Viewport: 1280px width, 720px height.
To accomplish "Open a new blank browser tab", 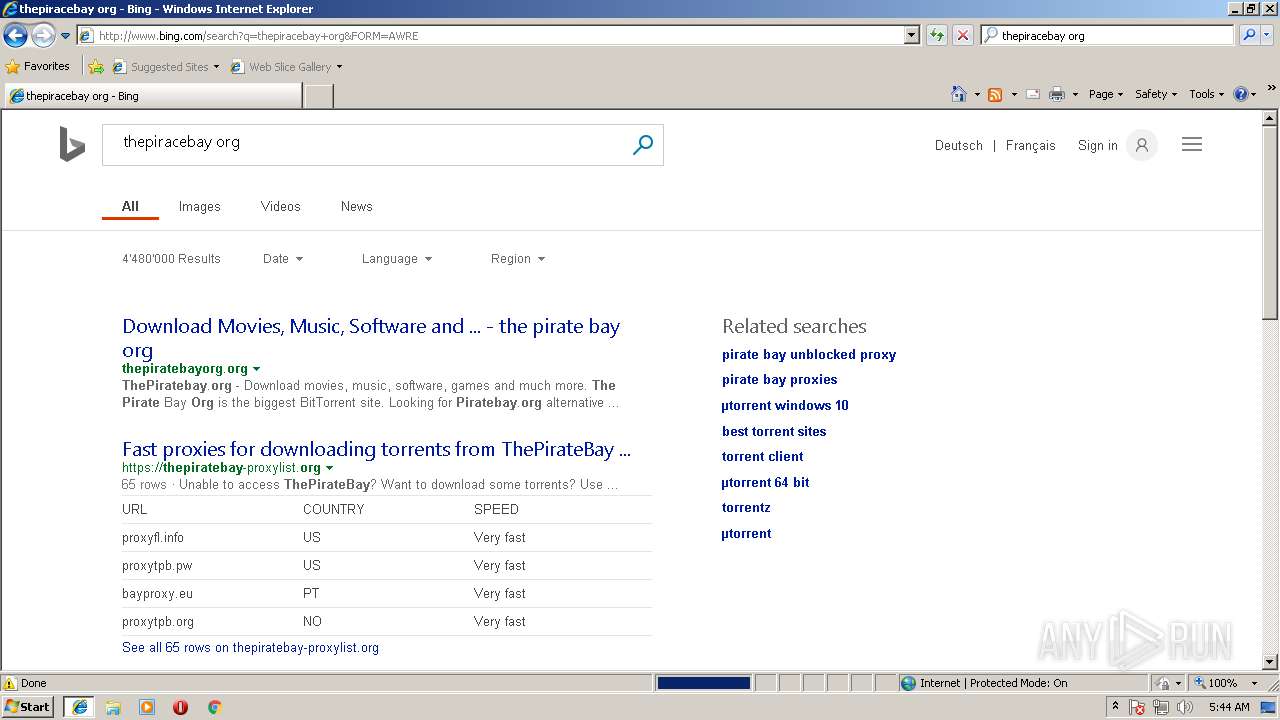I will tap(318, 96).
